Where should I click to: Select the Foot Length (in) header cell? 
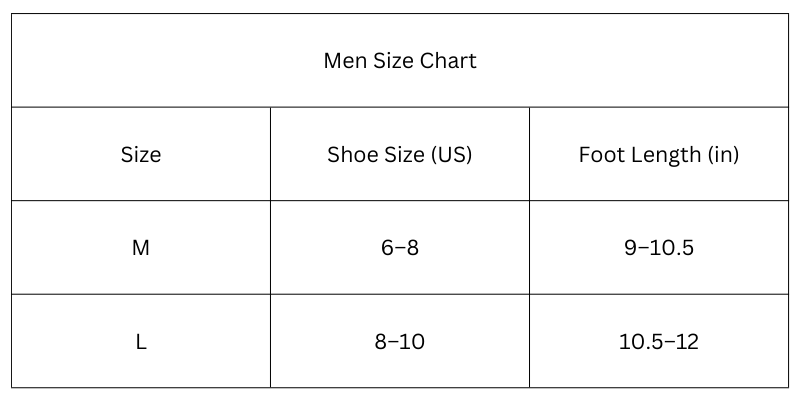click(x=659, y=154)
